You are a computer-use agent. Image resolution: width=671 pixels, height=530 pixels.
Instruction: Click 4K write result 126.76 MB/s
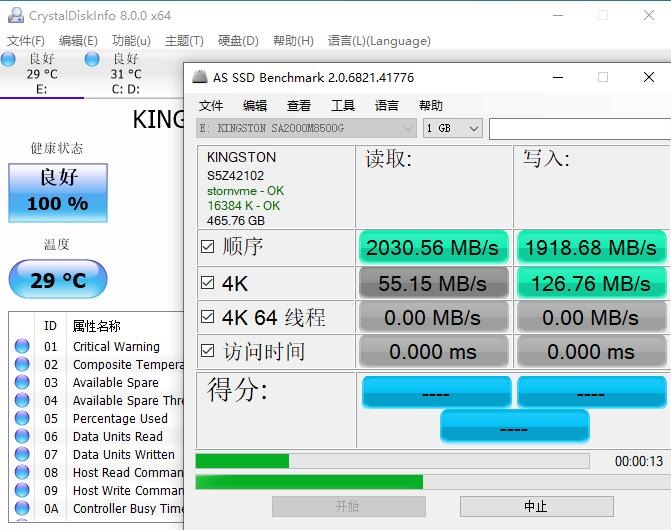[591, 283]
